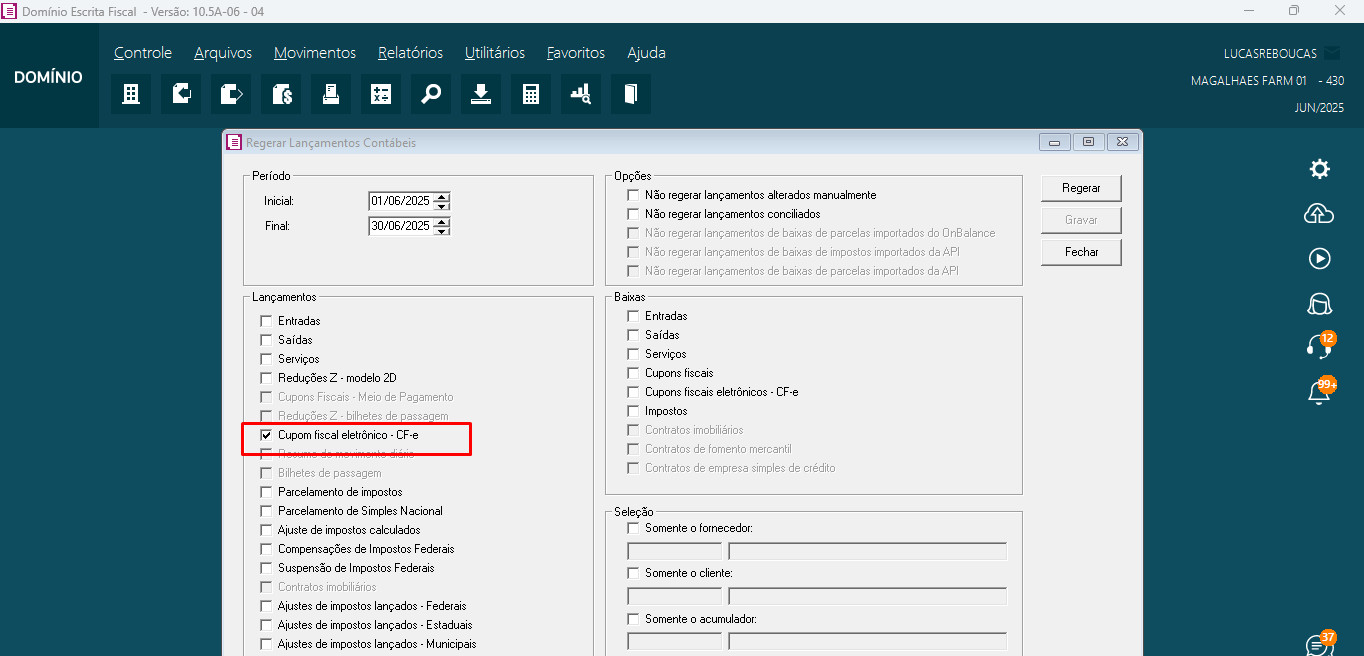Viewport: 1364px width, 656px height.
Task: Click the Inicial date input field
Action: (x=400, y=201)
